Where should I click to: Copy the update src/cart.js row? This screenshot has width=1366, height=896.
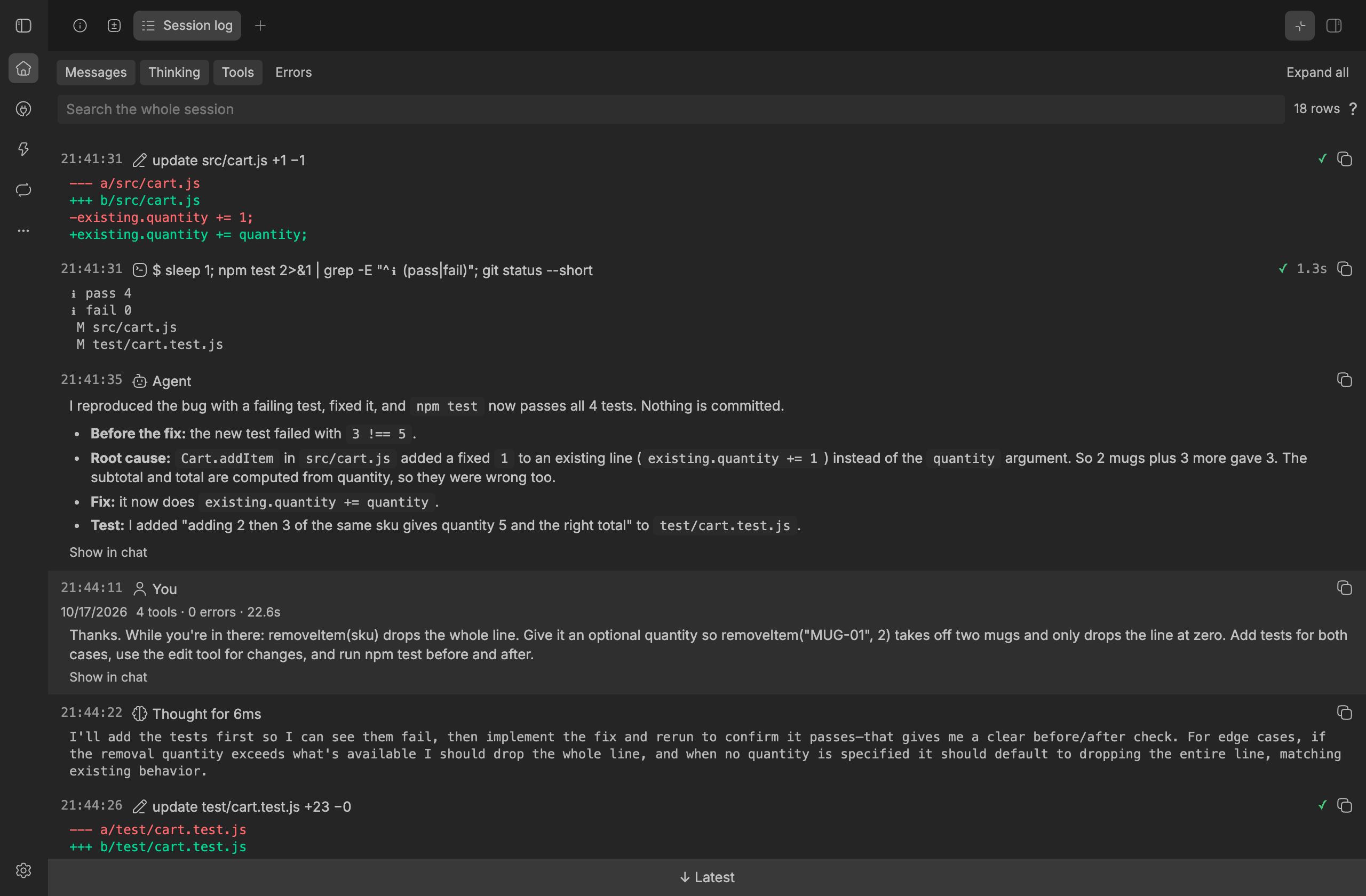1345,159
